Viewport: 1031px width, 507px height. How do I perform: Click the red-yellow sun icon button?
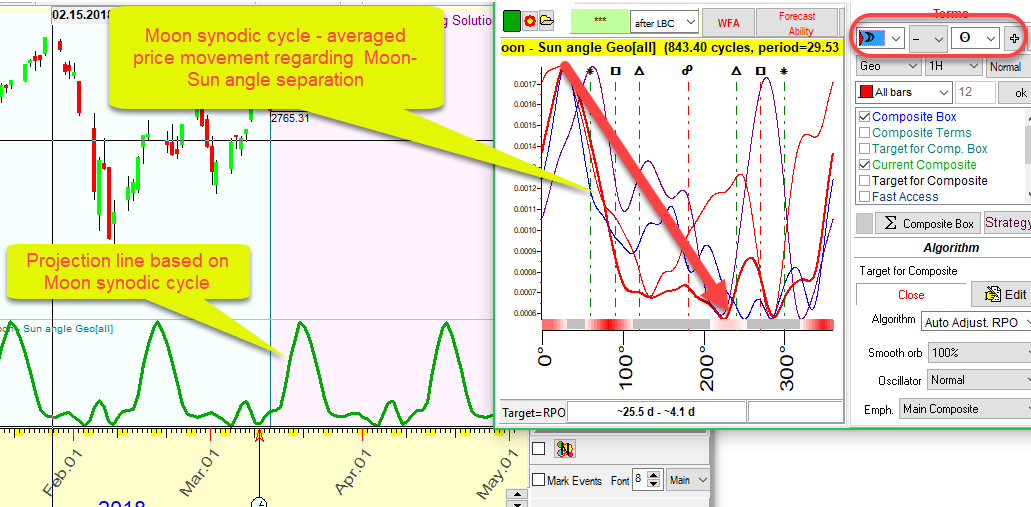coord(528,21)
